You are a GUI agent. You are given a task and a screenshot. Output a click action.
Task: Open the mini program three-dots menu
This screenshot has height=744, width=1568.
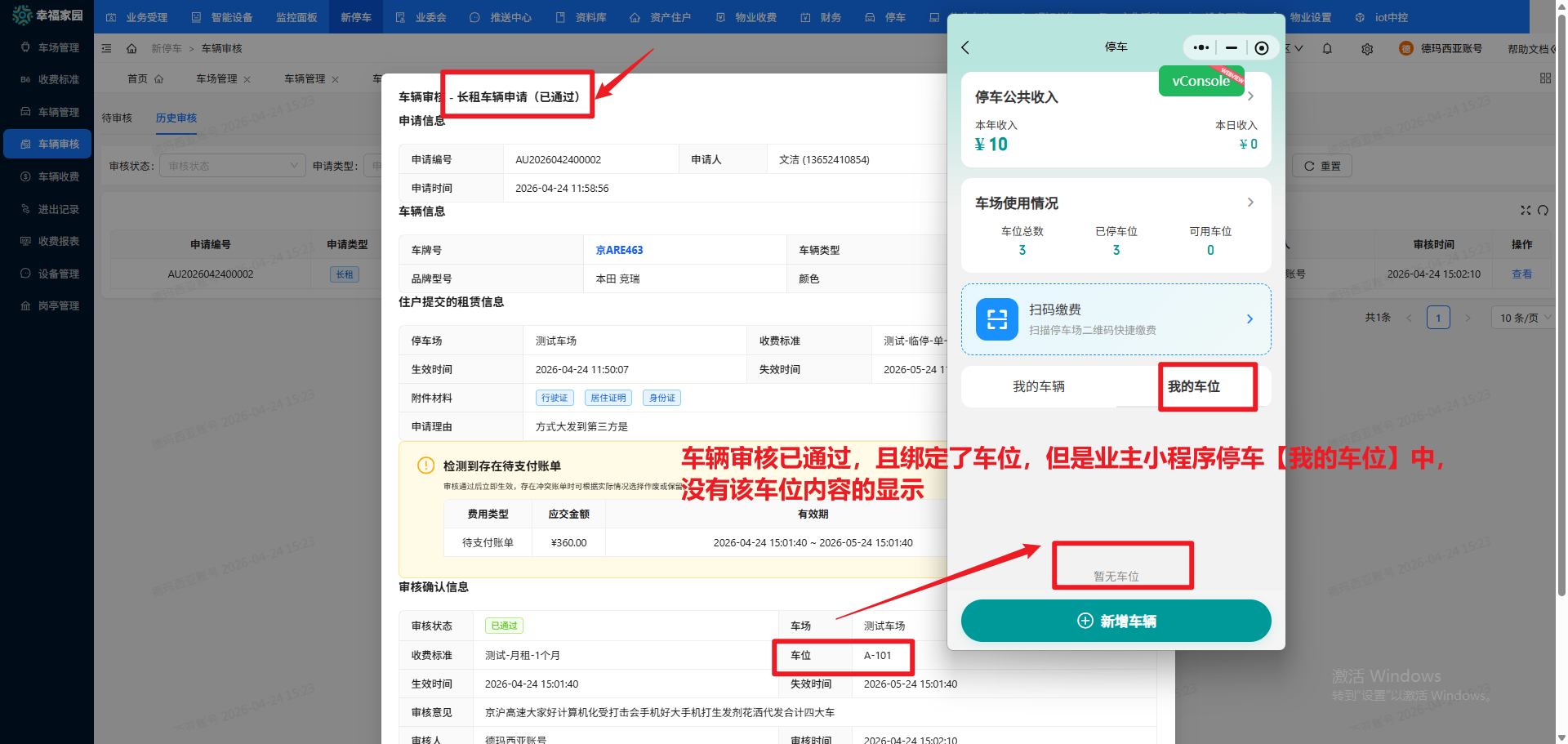(1200, 47)
